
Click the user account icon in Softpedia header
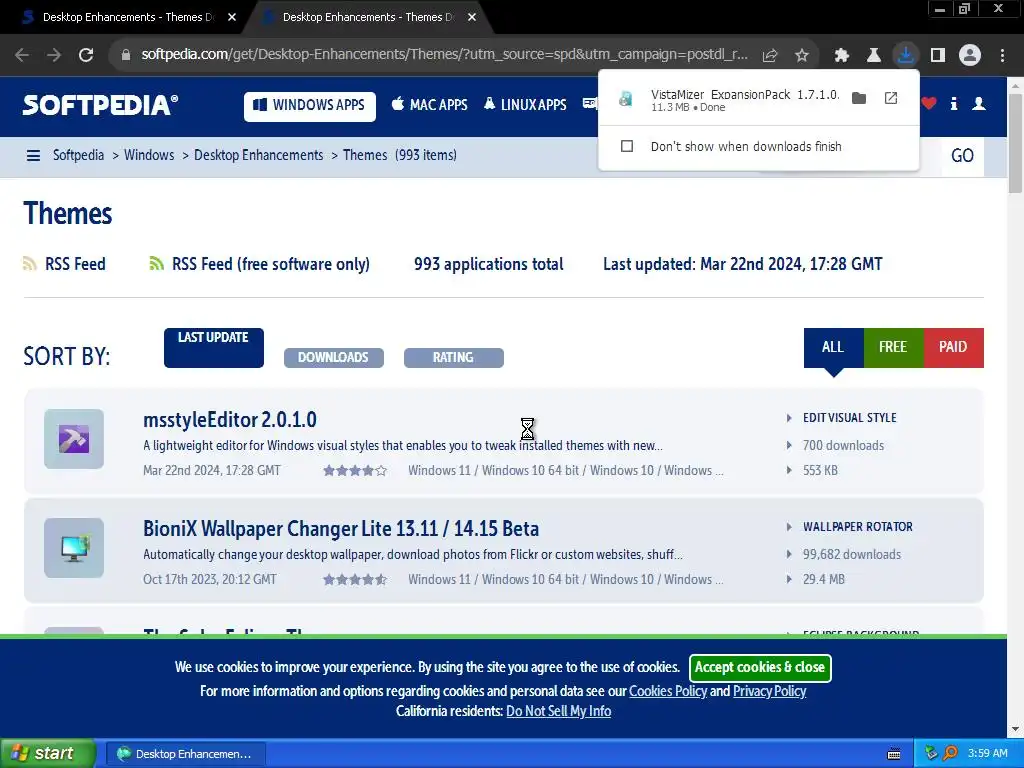(x=978, y=103)
